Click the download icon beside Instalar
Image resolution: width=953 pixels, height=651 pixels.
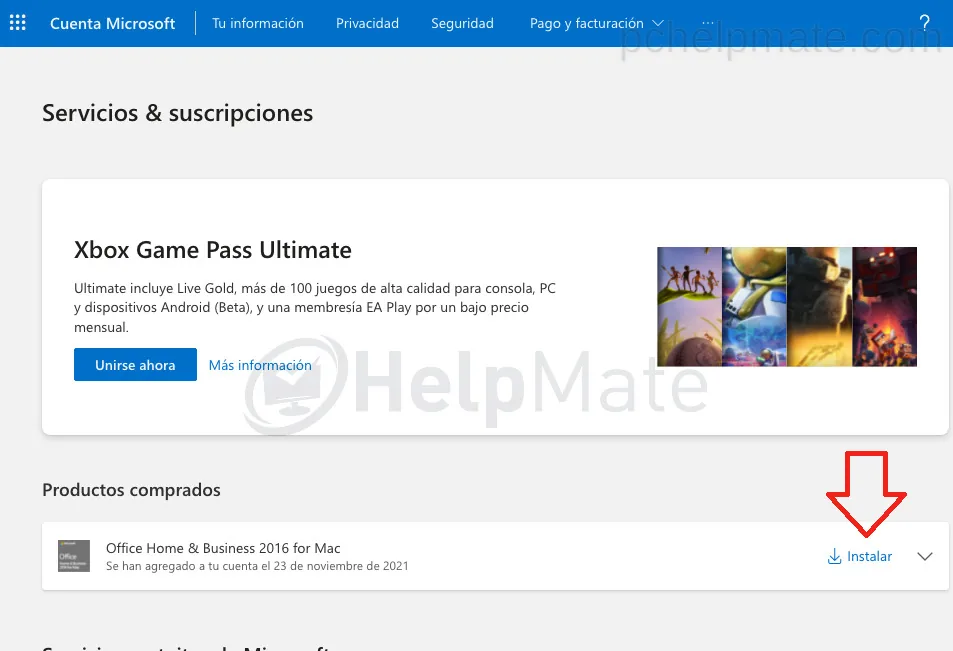[x=834, y=556]
